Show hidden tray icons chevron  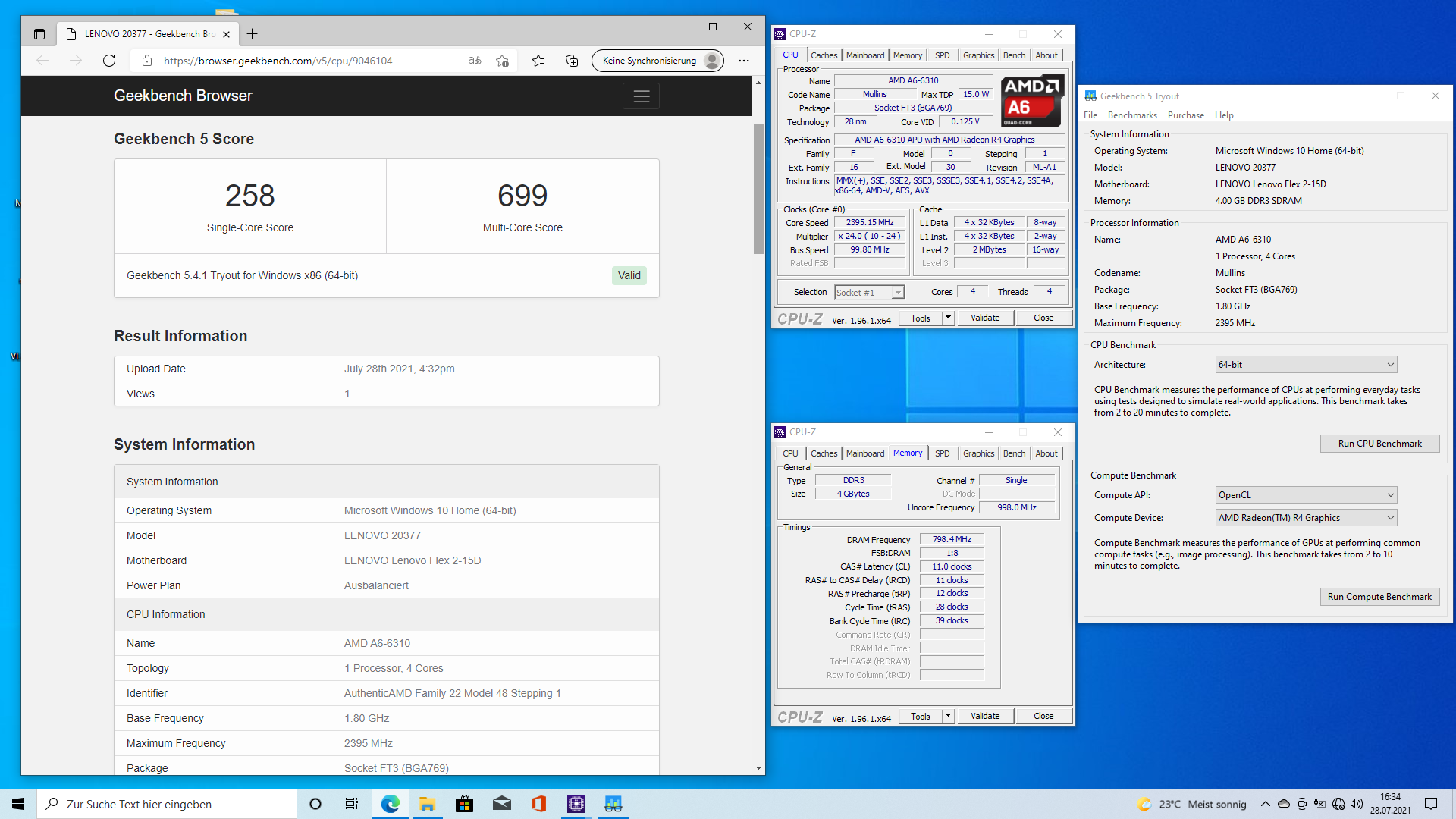1265,804
